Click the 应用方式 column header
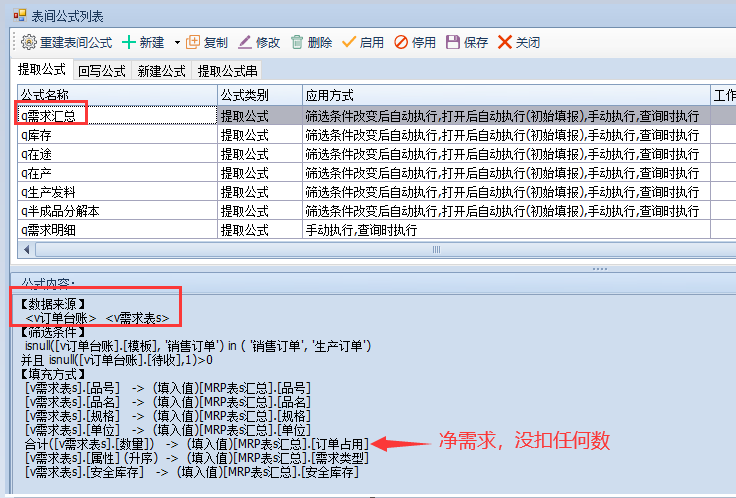Viewport: 736px width, 498px height. click(506, 96)
